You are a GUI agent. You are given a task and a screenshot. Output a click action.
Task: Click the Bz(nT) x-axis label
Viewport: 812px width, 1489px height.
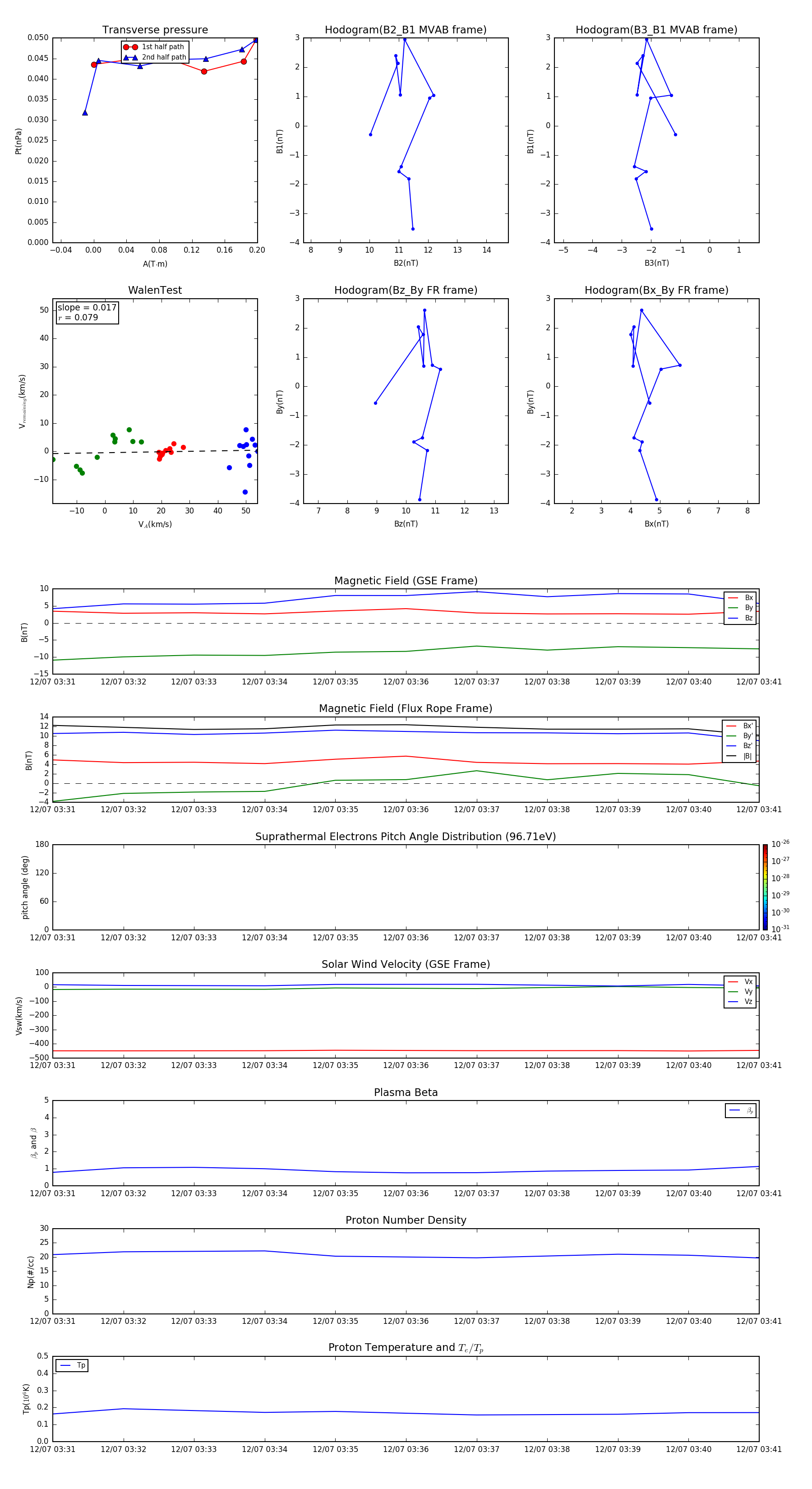[406, 524]
